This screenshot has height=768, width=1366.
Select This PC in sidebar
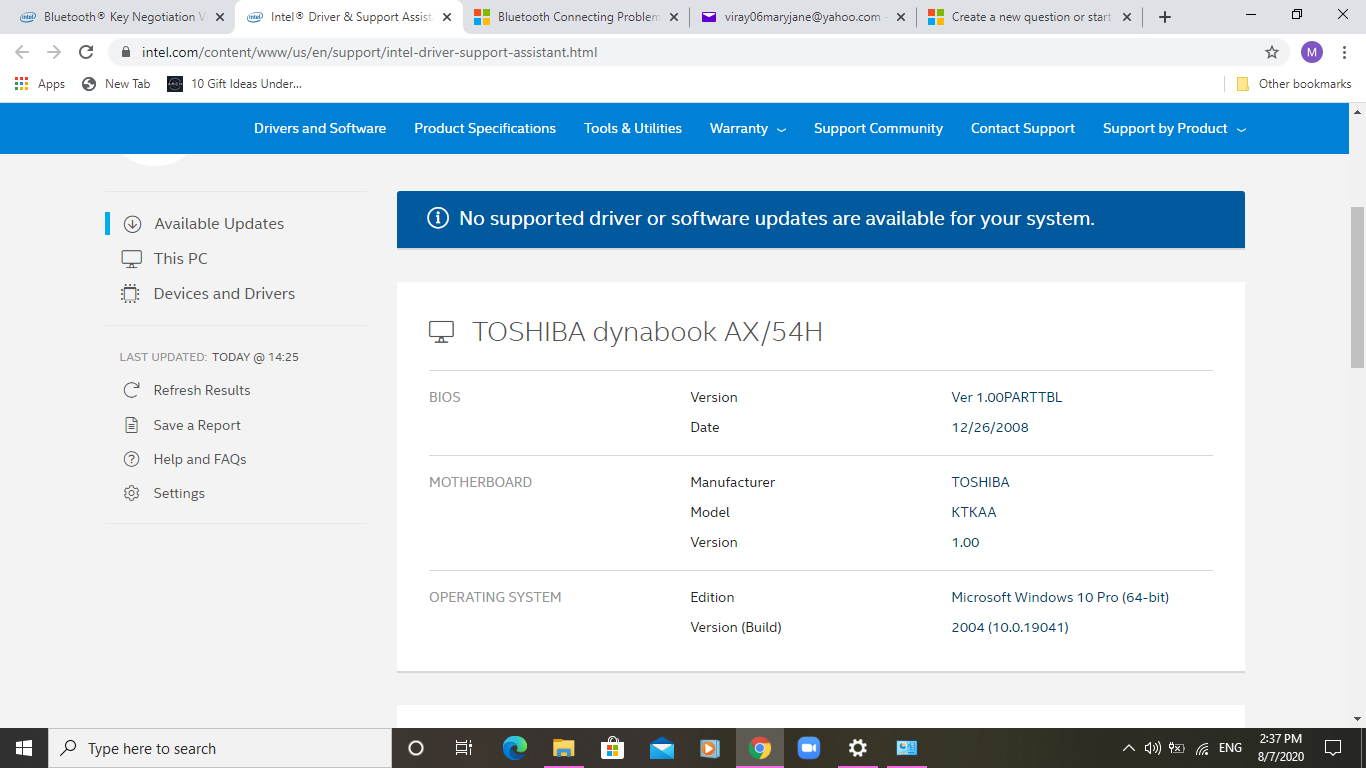click(x=181, y=259)
